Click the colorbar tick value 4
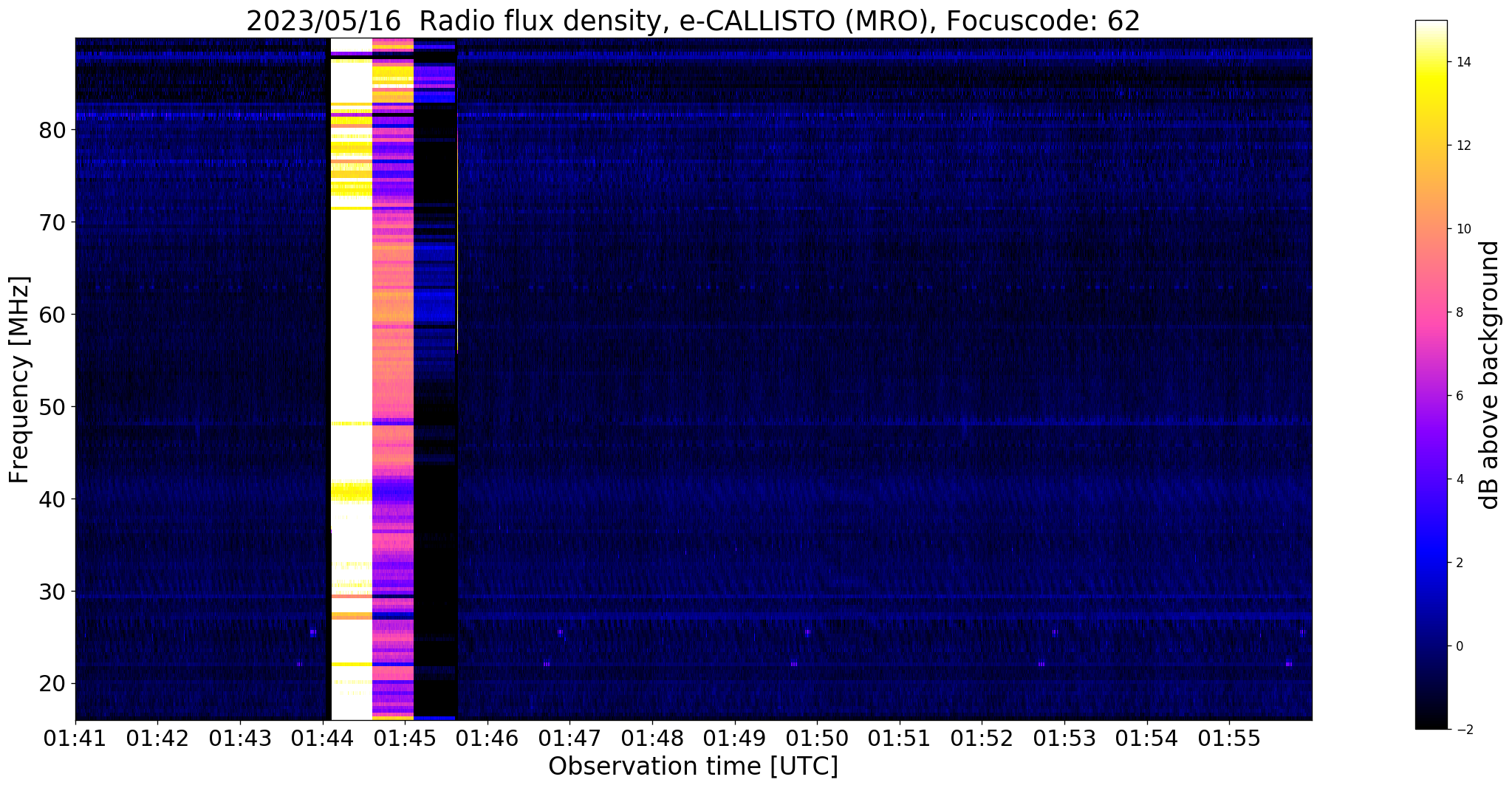 tap(1459, 479)
